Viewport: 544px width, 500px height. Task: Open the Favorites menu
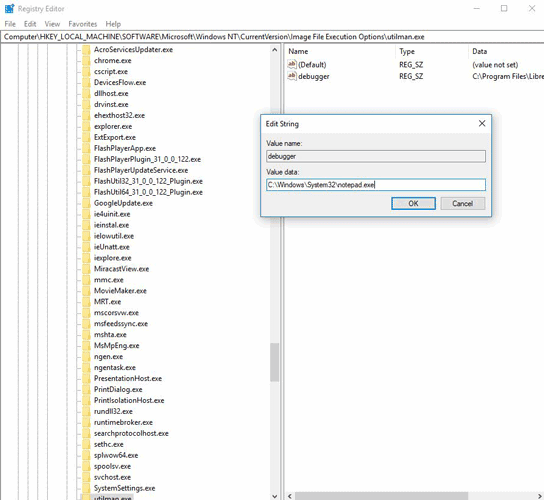pyautogui.click(x=83, y=24)
